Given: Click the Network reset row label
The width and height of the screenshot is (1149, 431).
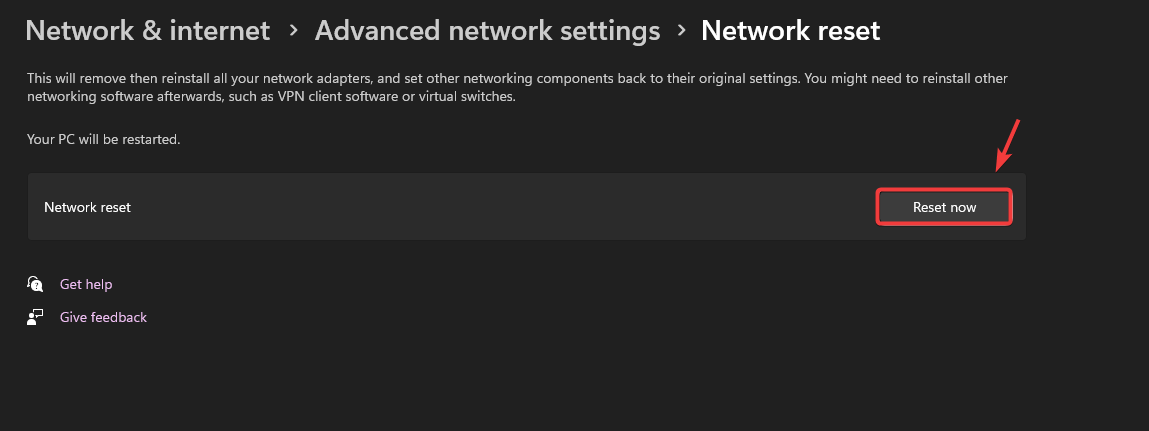Looking at the screenshot, I should (x=88, y=207).
